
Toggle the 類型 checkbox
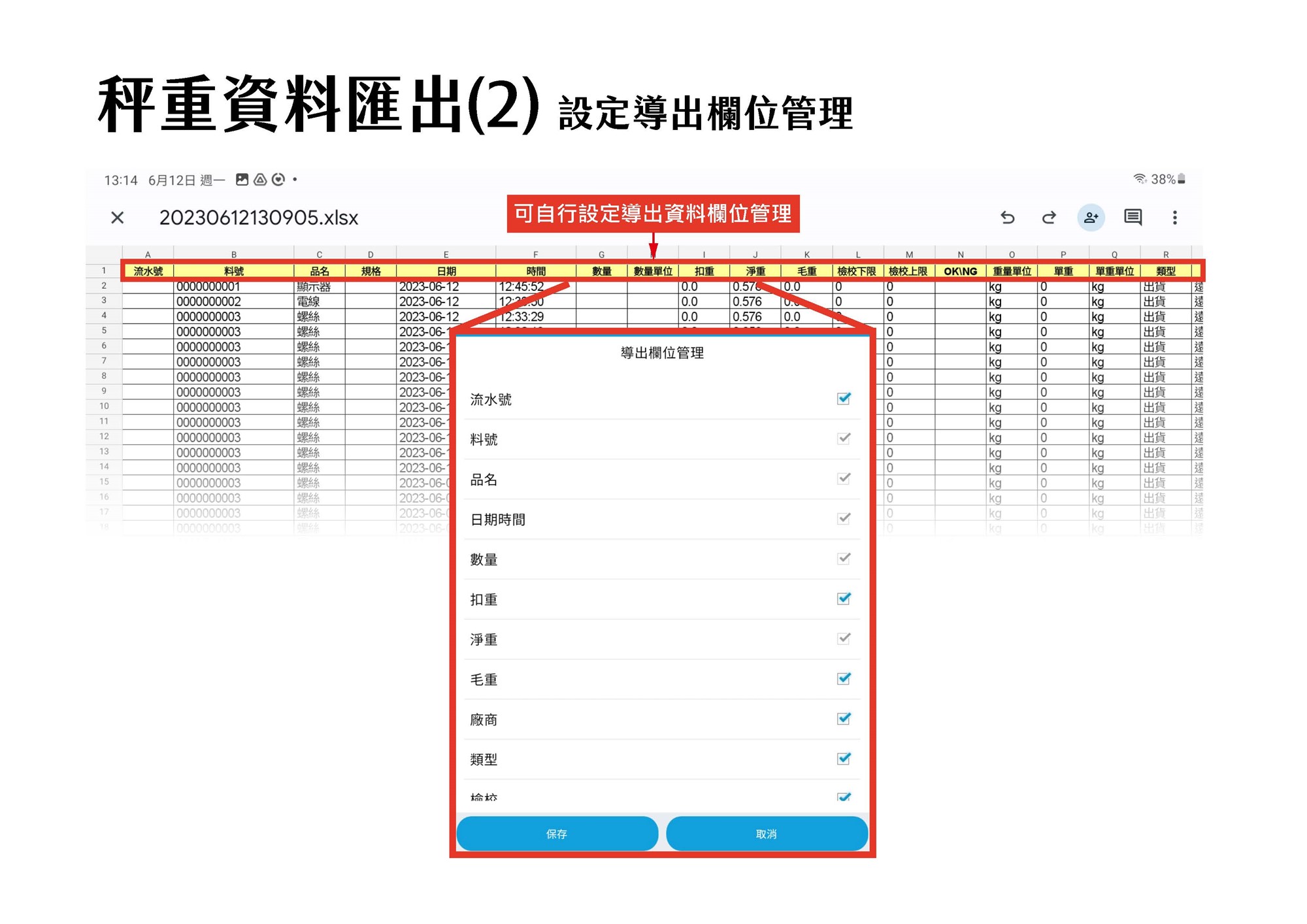(x=844, y=759)
